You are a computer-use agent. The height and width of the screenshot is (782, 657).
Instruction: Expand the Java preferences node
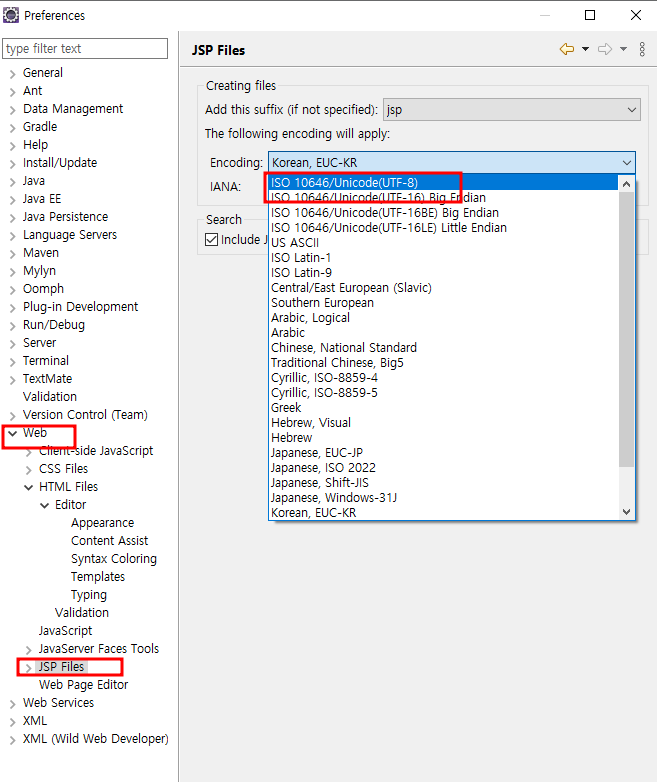[12, 182]
